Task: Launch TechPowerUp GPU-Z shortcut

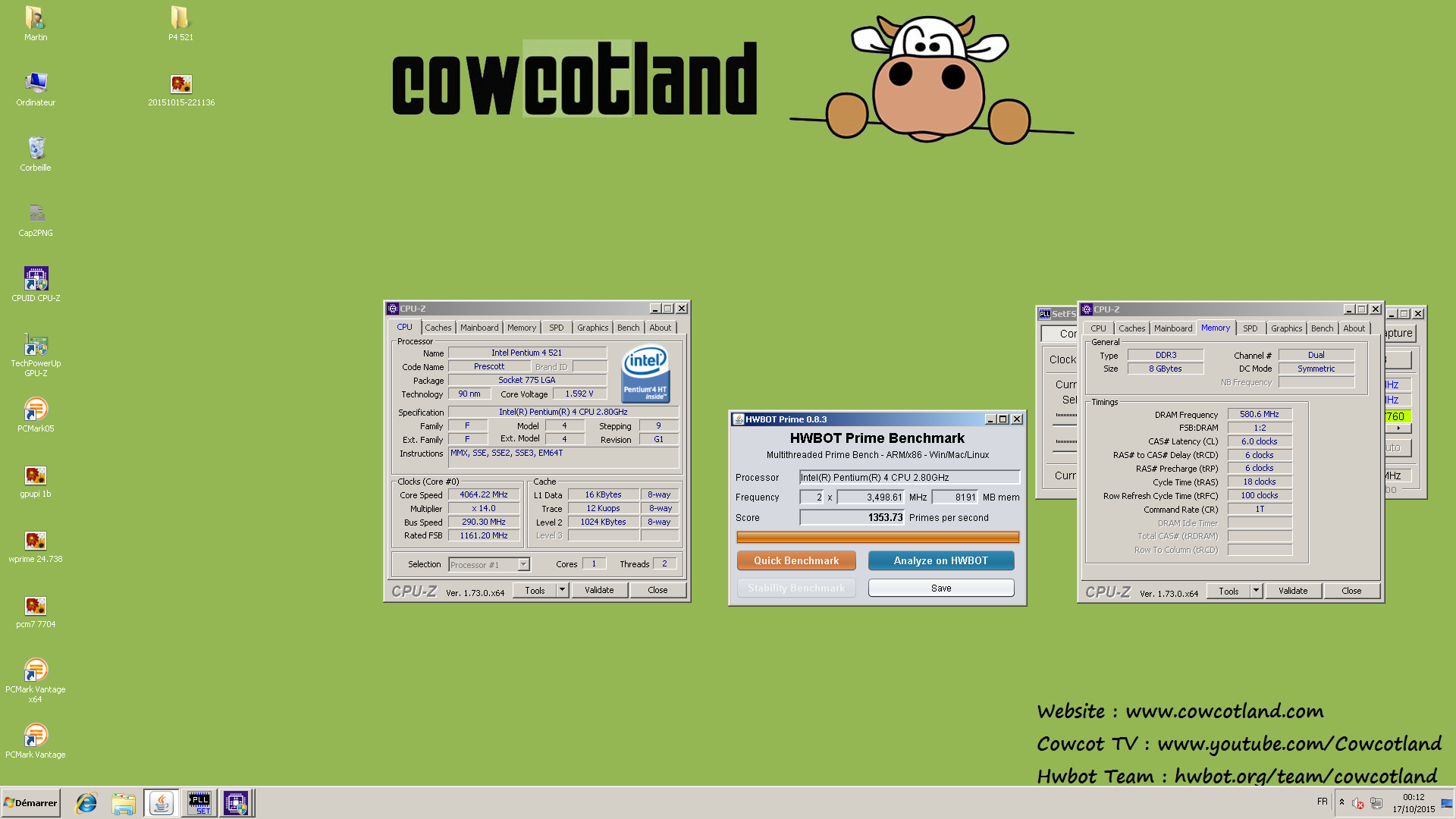Action: (x=36, y=355)
